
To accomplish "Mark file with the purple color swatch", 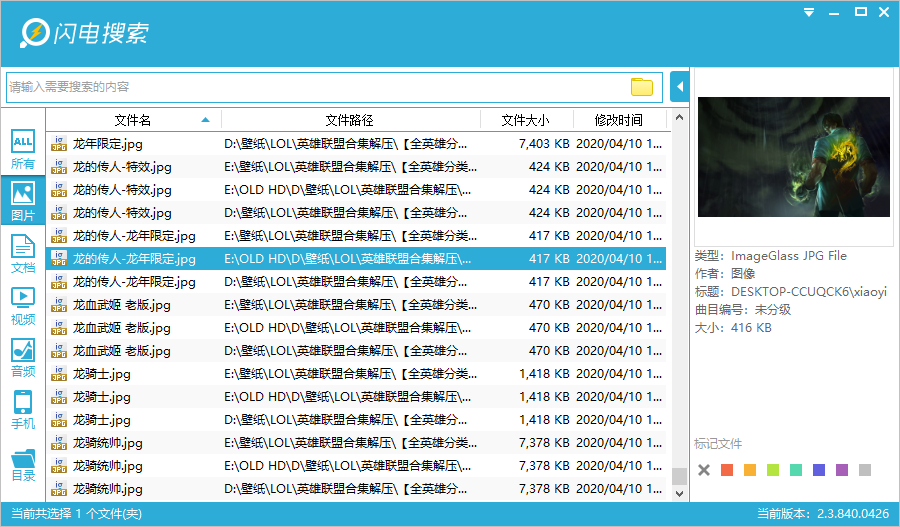I will pos(842,470).
